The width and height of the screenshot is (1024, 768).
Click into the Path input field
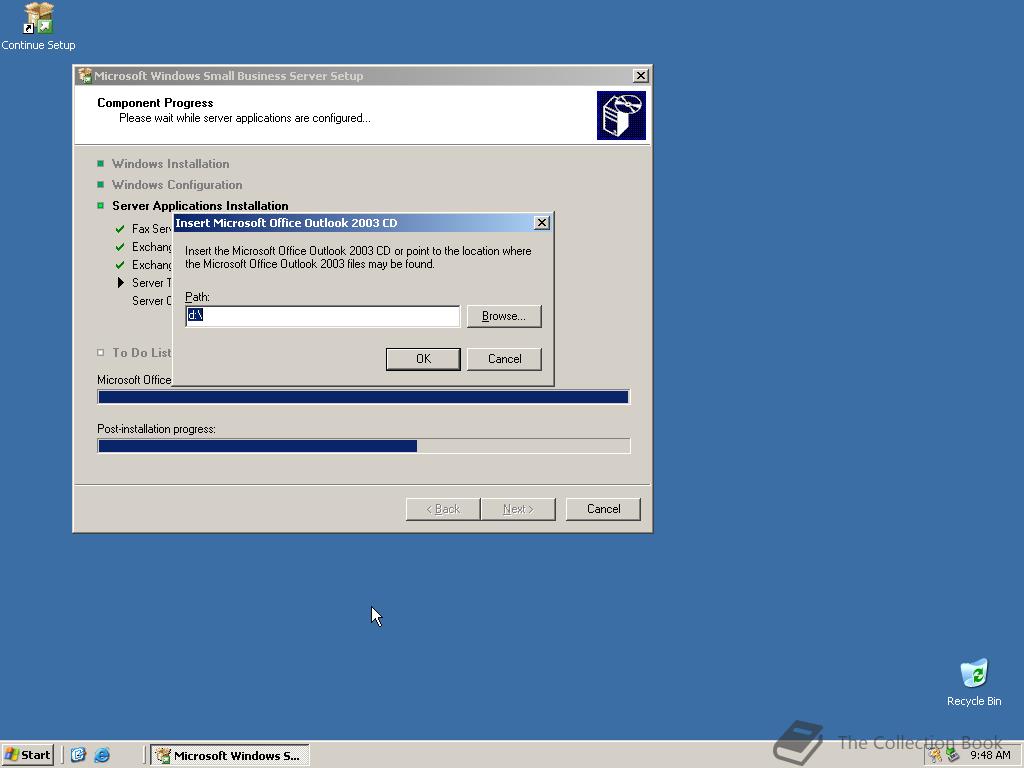pyautogui.click(x=323, y=316)
